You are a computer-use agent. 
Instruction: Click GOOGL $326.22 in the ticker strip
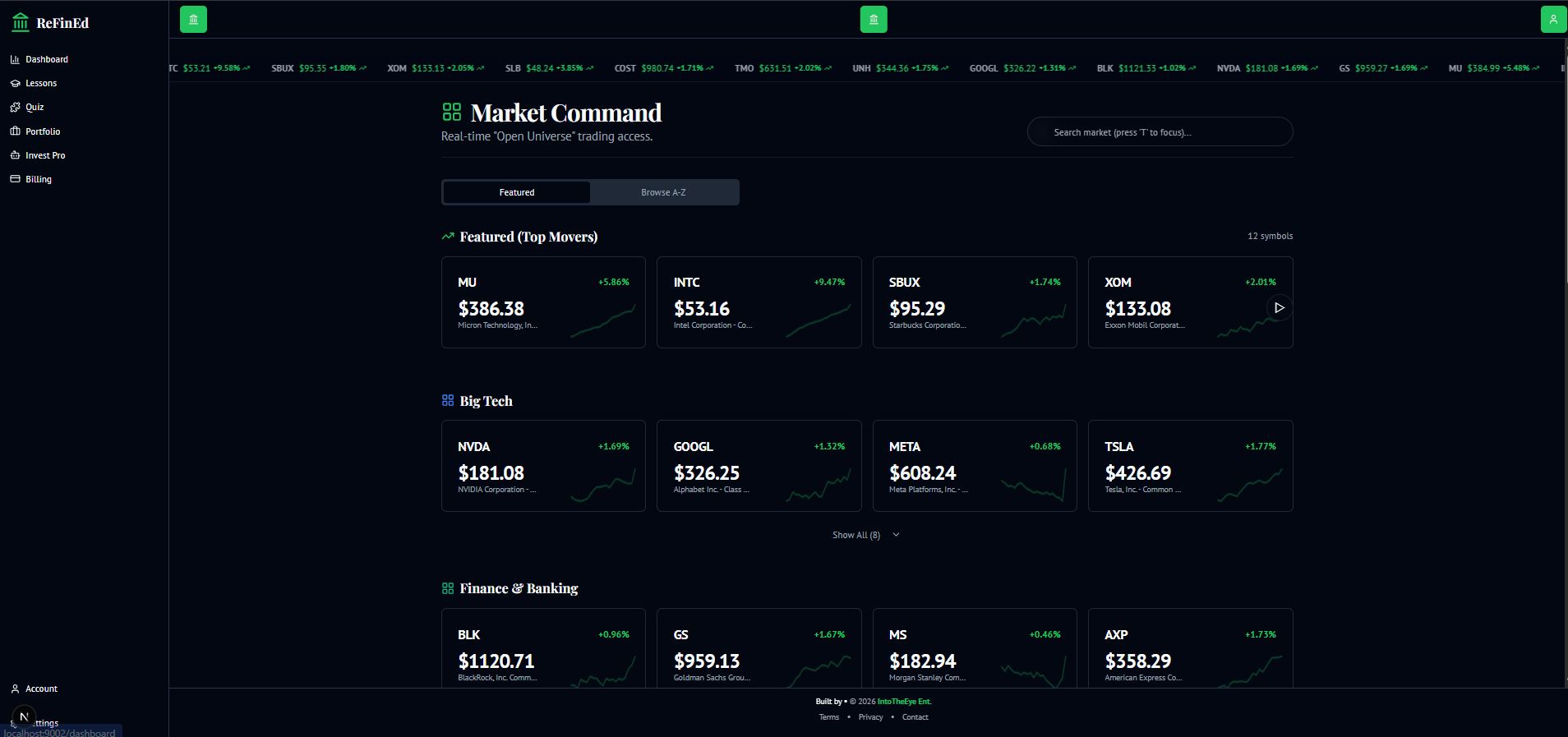1022,68
